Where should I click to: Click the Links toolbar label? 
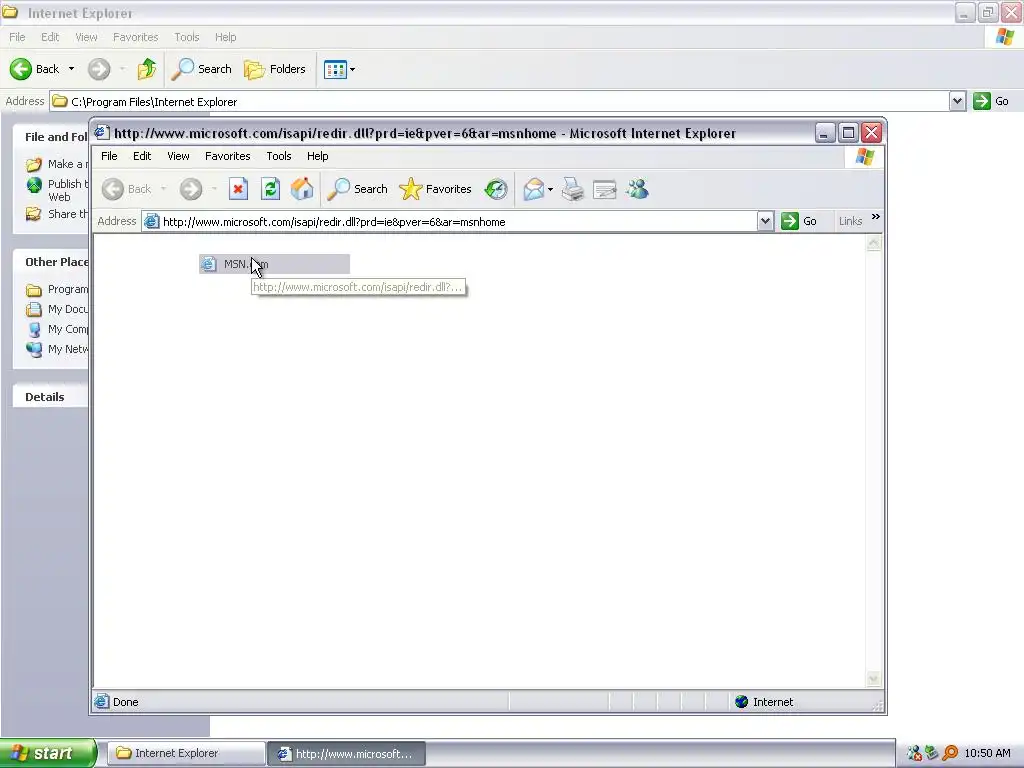coord(850,221)
